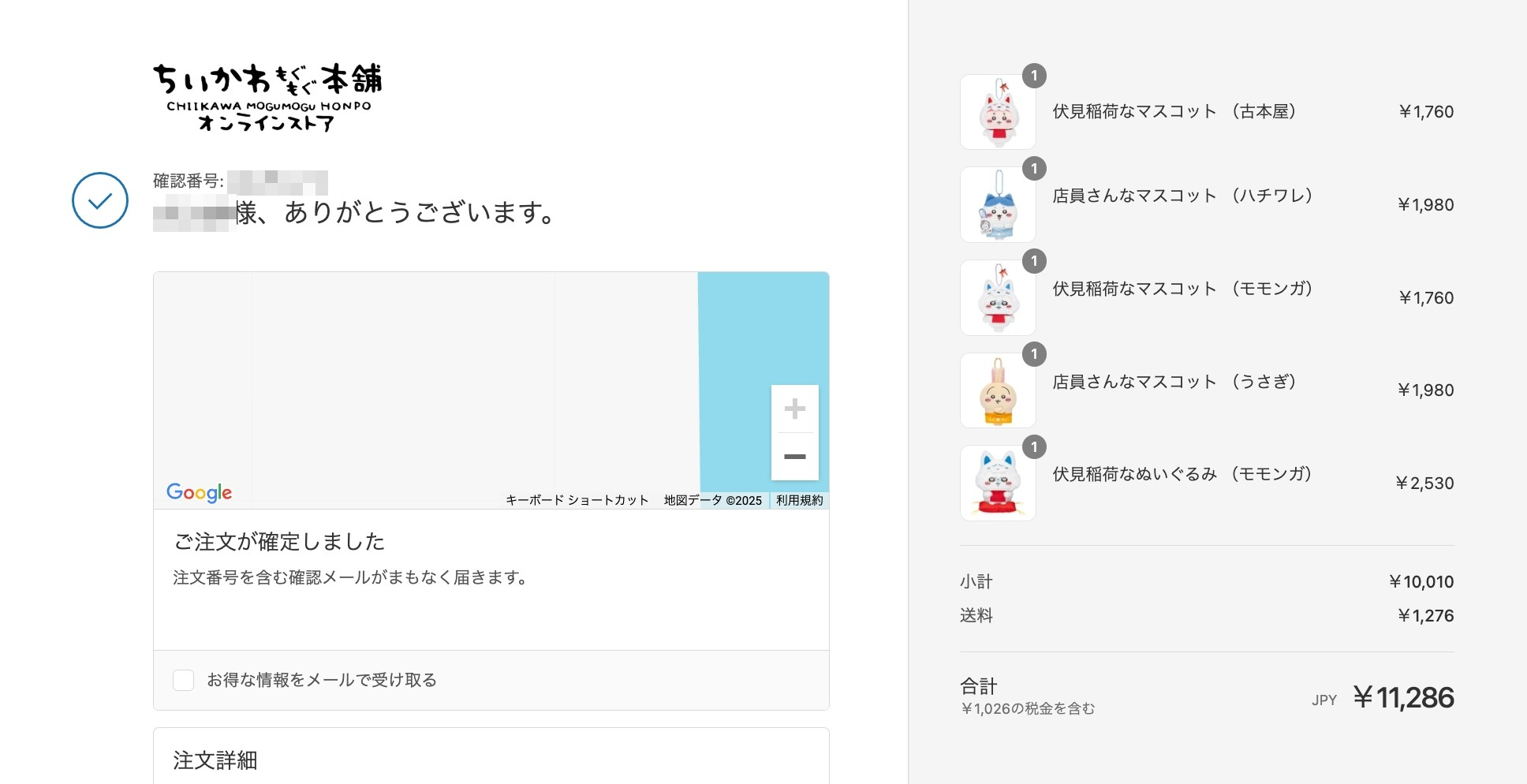Viewport: 1527px width, 784px height.
Task: Click quantity badge on ハチワレ mascot thumbnail
Action: [1034, 168]
